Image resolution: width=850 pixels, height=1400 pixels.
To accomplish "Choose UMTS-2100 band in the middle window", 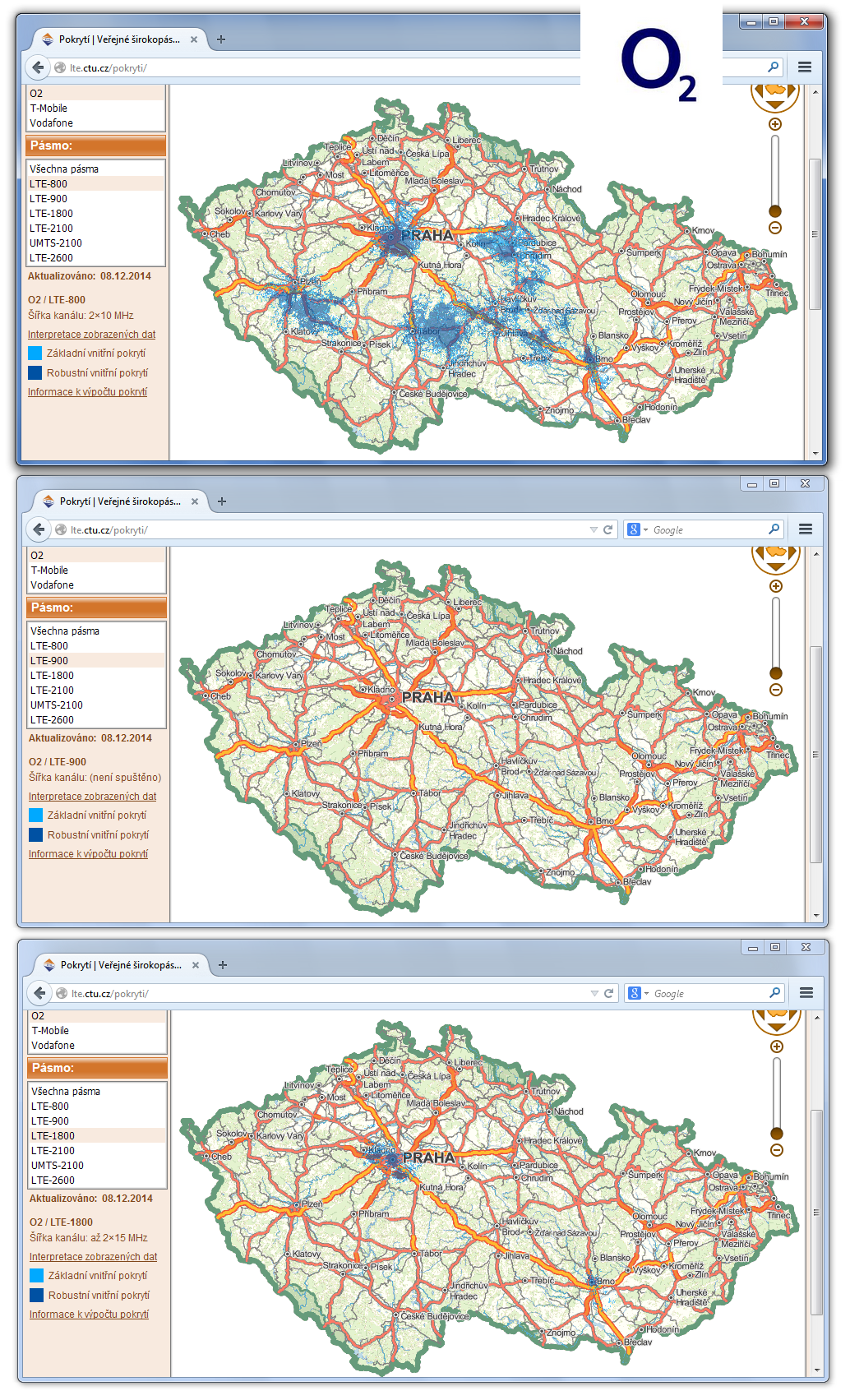I will 97,705.
